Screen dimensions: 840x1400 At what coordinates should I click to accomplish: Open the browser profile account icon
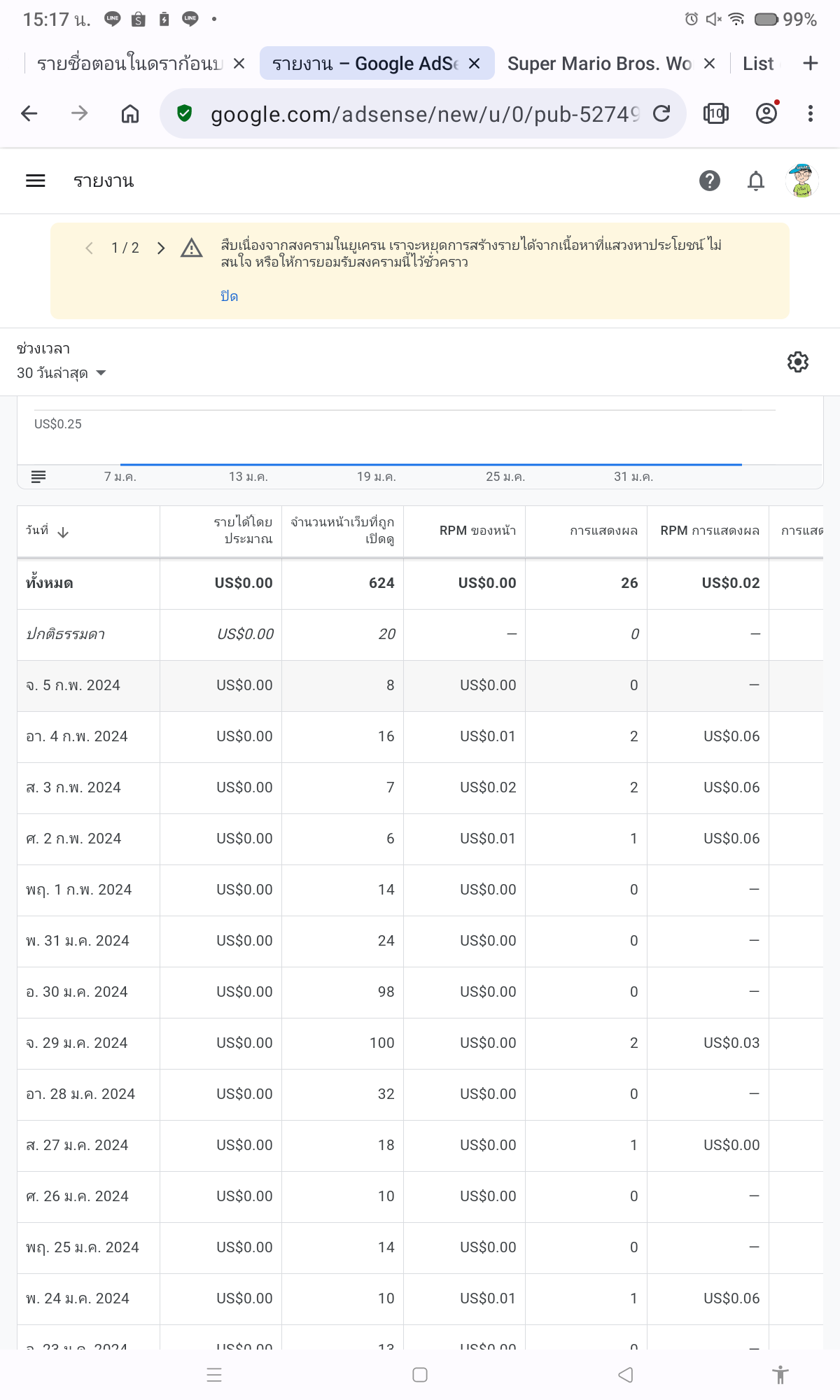pos(766,113)
